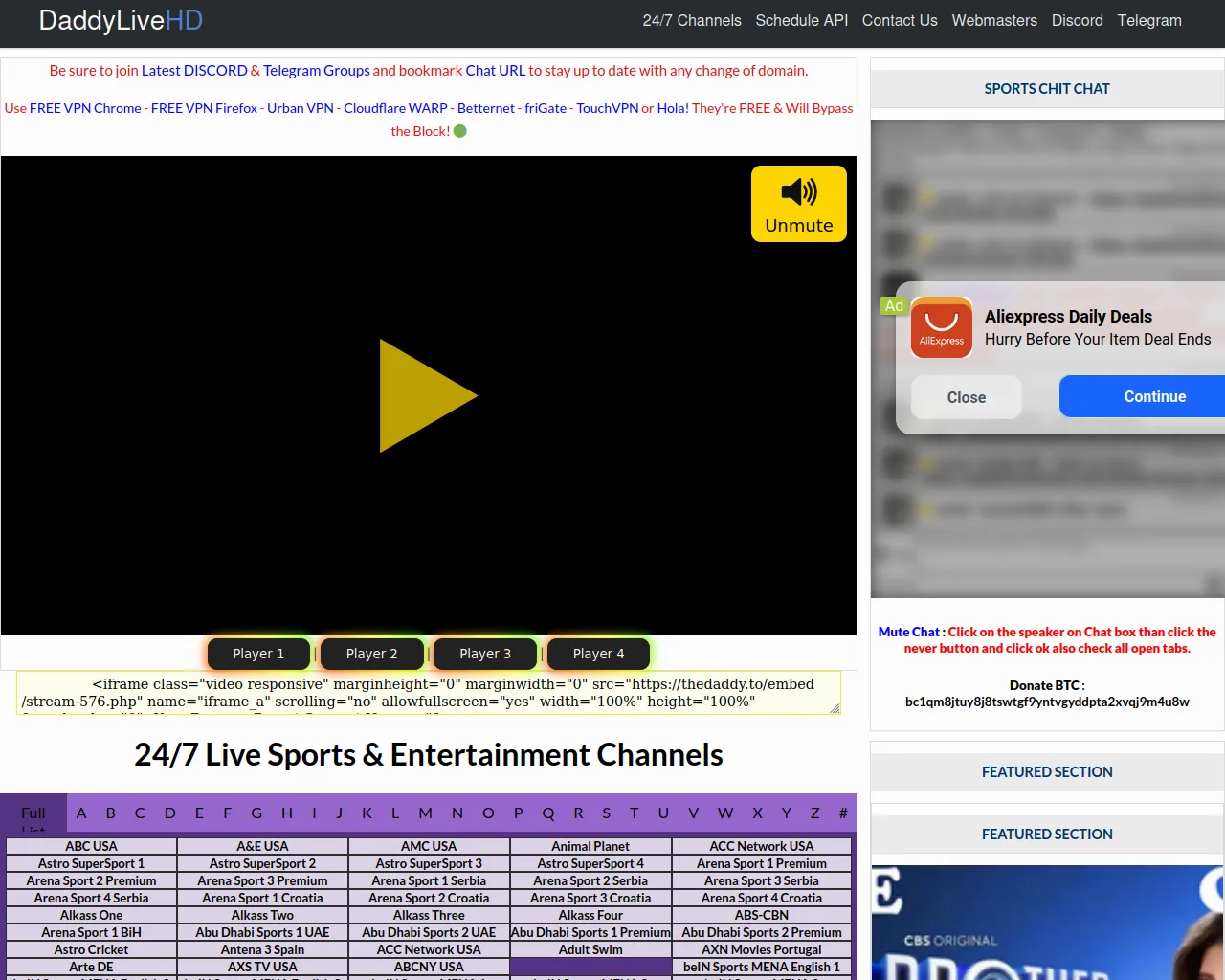1225x980 pixels.
Task: Open the Schedule API page
Action: click(802, 20)
